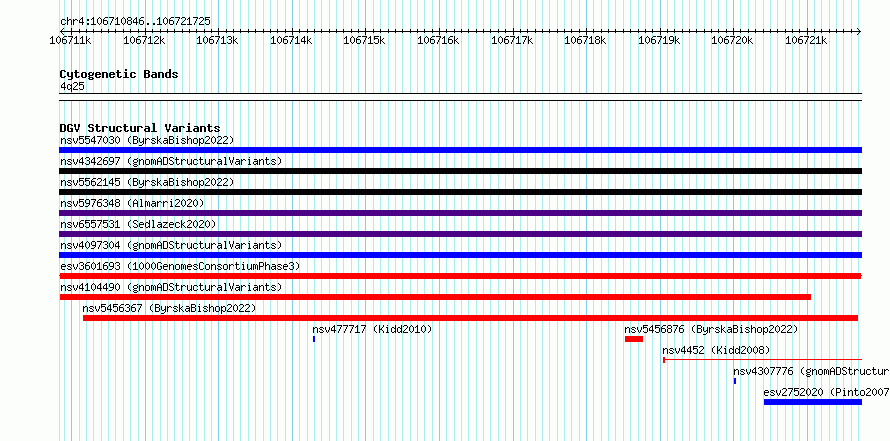Screen dimensions: 890x441
Task: Select the small blue nsv477717 marker
Action: (x=314, y=339)
